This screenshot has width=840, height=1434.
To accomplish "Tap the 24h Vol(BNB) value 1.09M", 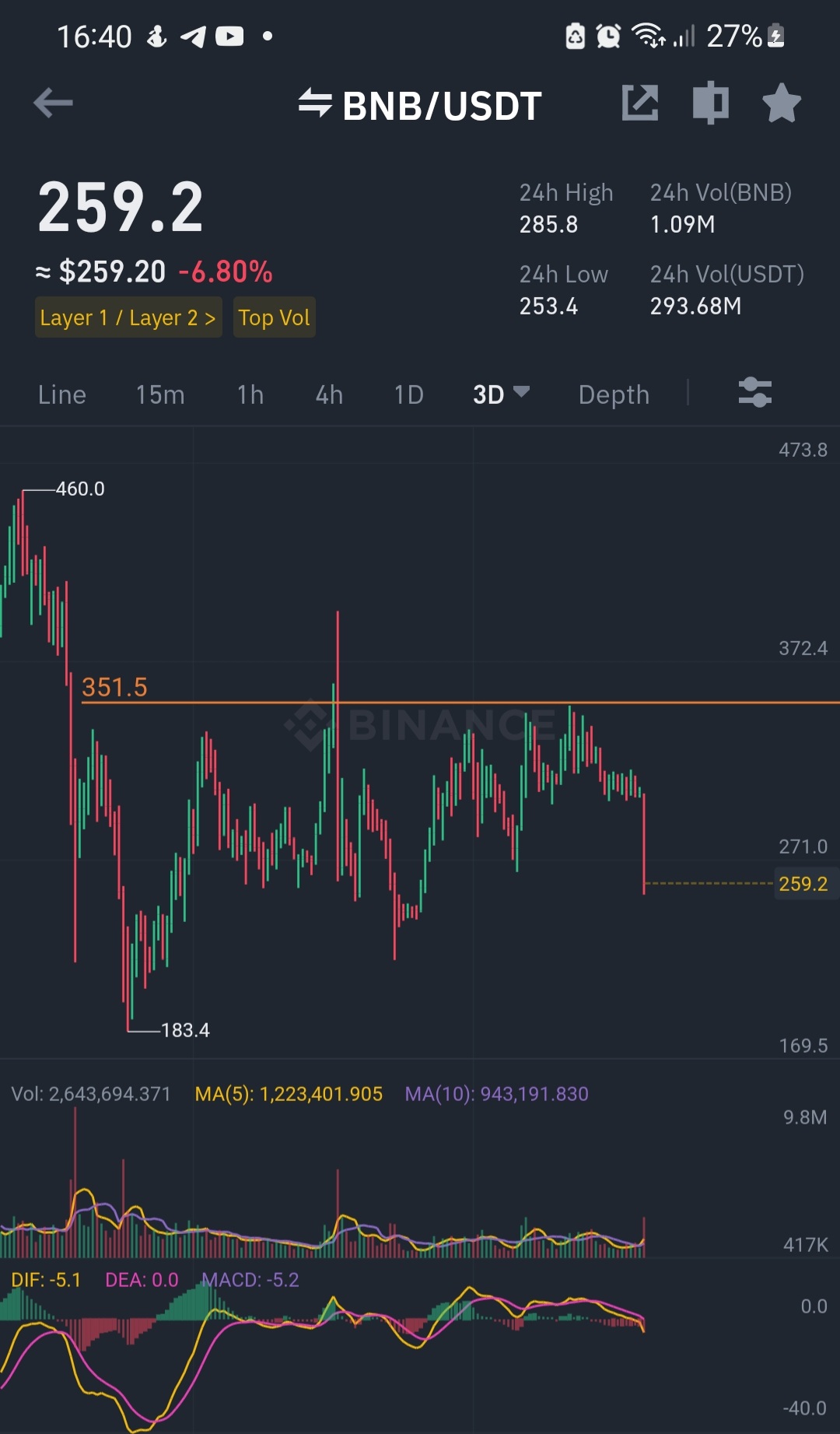I will point(682,225).
